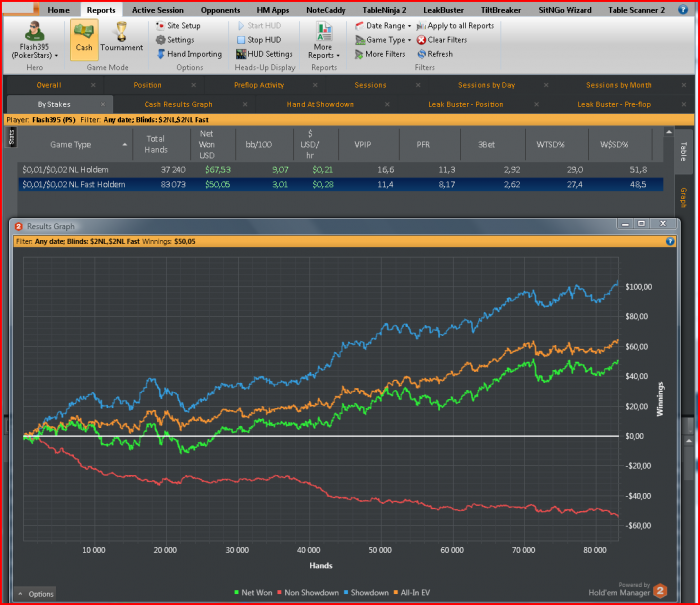This screenshot has height=605, width=700.
Task: Click More Filters funnel icon
Action: pos(359,54)
